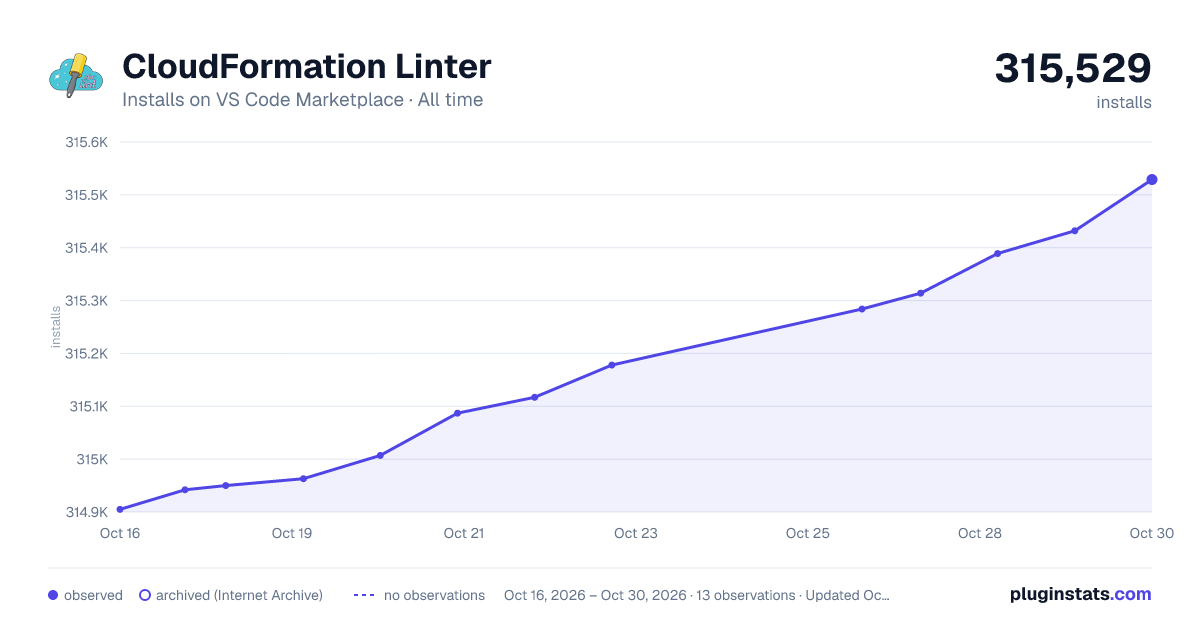Click the 'CloudFormation Linter' title
The height and width of the screenshot is (630, 1200).
pos(307,67)
